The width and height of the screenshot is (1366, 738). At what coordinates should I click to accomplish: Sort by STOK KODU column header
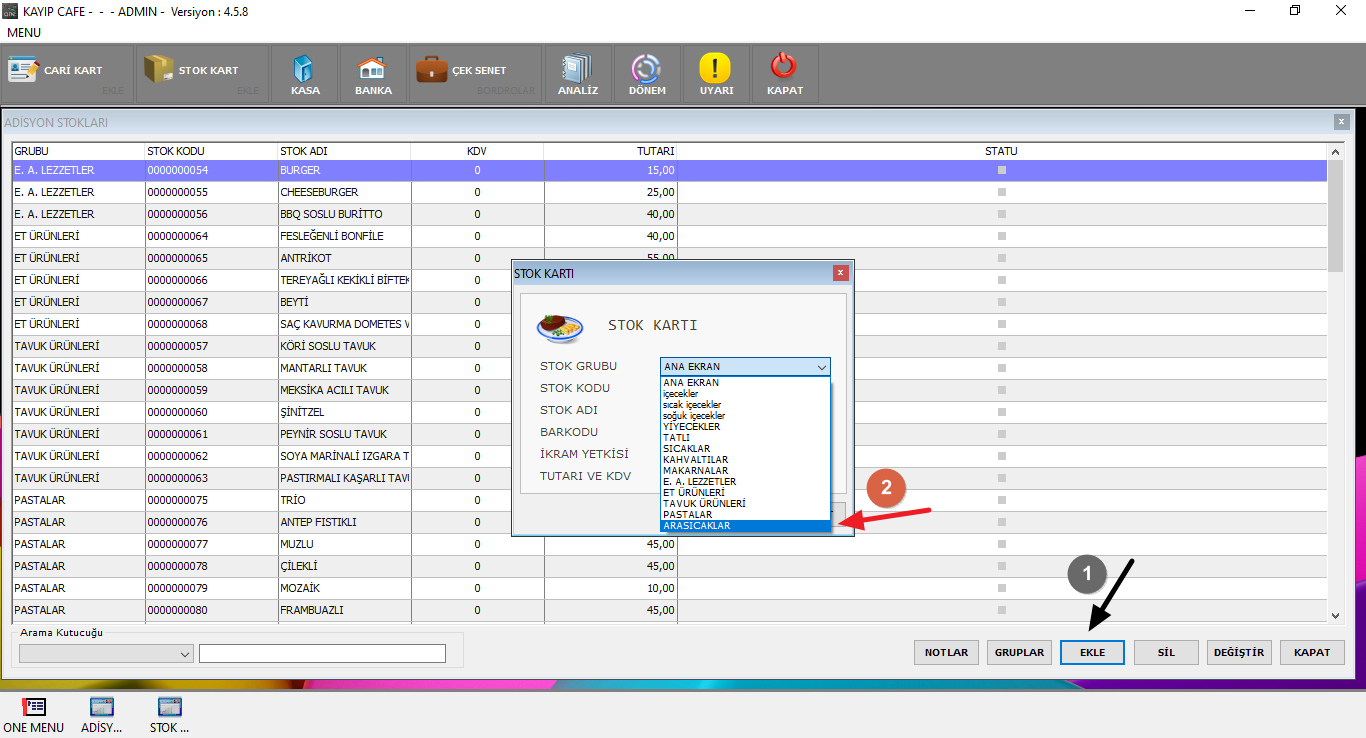[x=211, y=151]
